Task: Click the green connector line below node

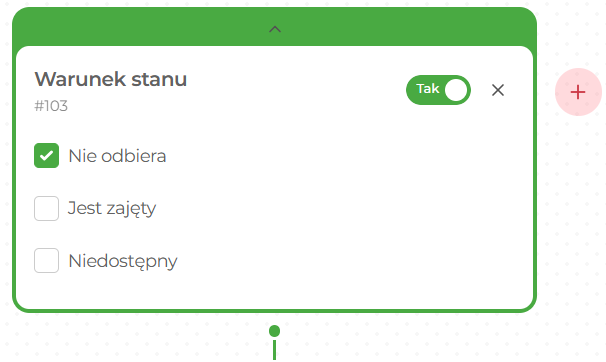Action: coord(274,350)
